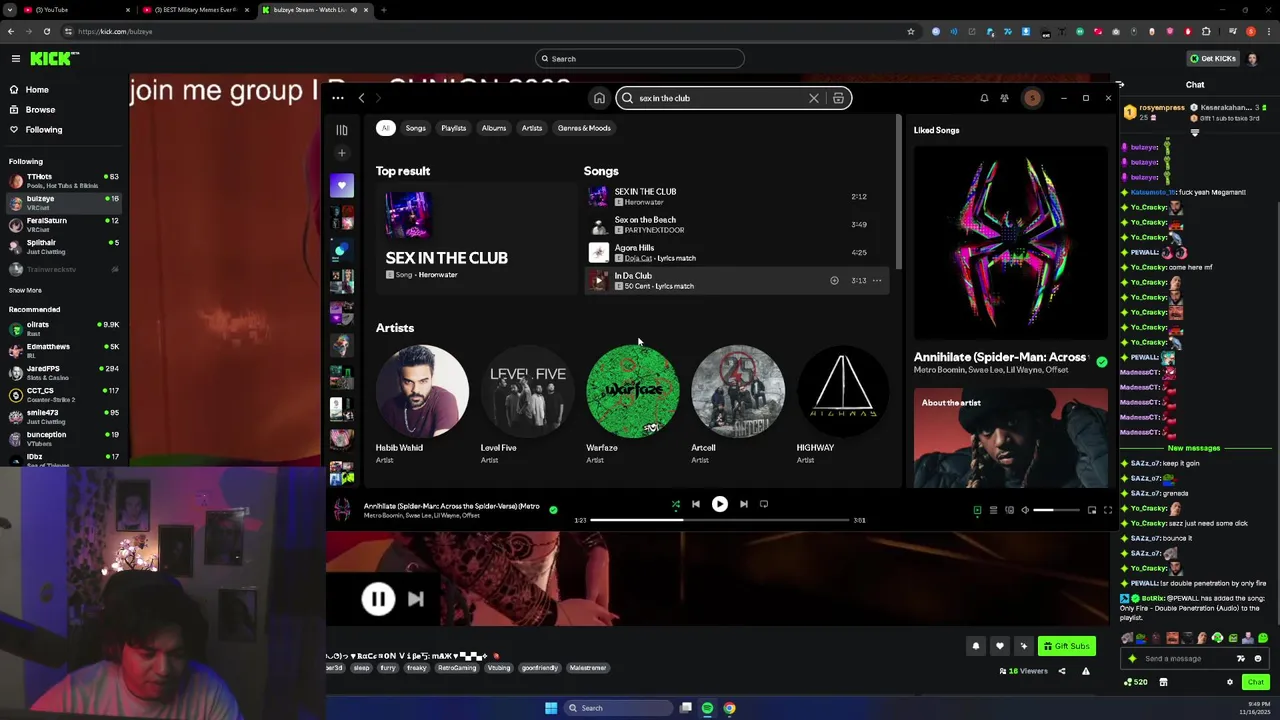Adjust Spotify volume slider
Screen dimensions: 1280x720
coord(1056,510)
